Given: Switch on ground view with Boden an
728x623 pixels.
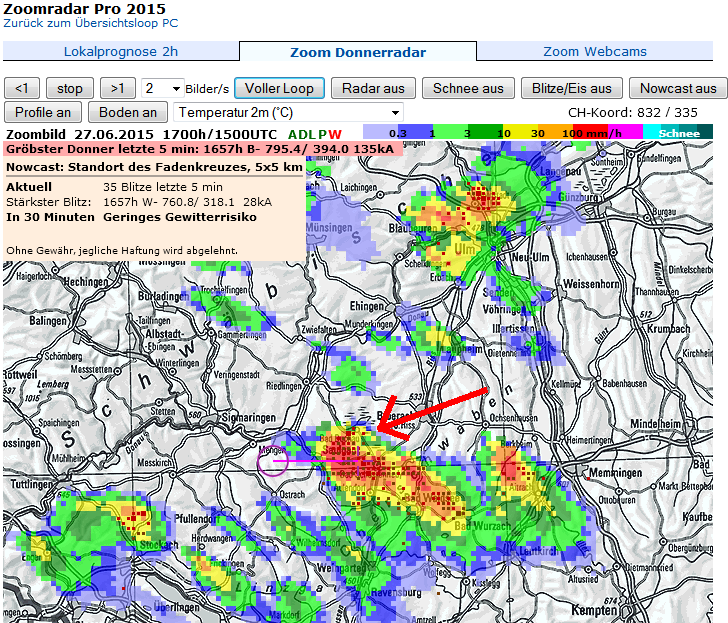Looking at the screenshot, I should coord(128,113).
